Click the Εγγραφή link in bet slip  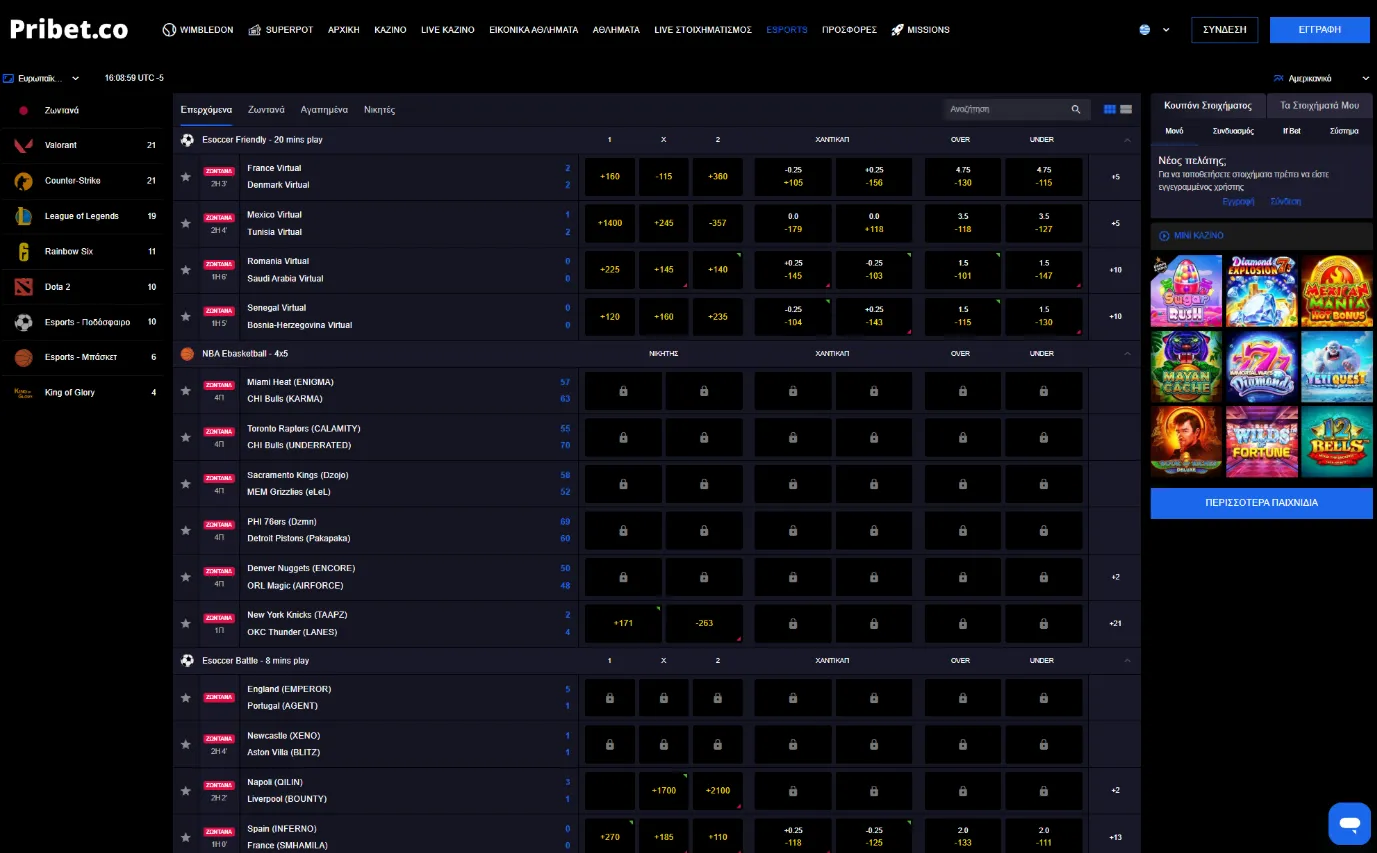coord(1238,201)
